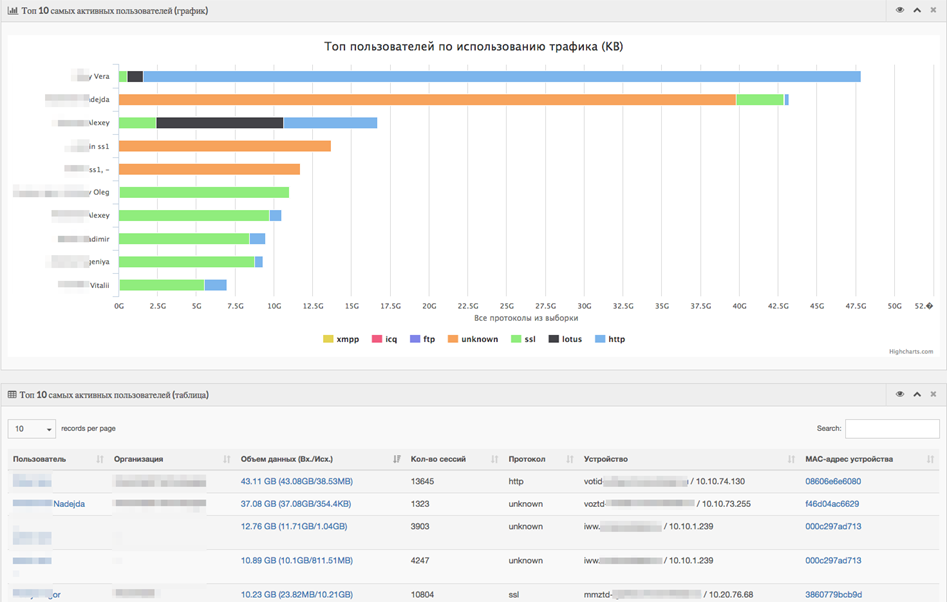Close the top users chart panel

click(934, 10)
